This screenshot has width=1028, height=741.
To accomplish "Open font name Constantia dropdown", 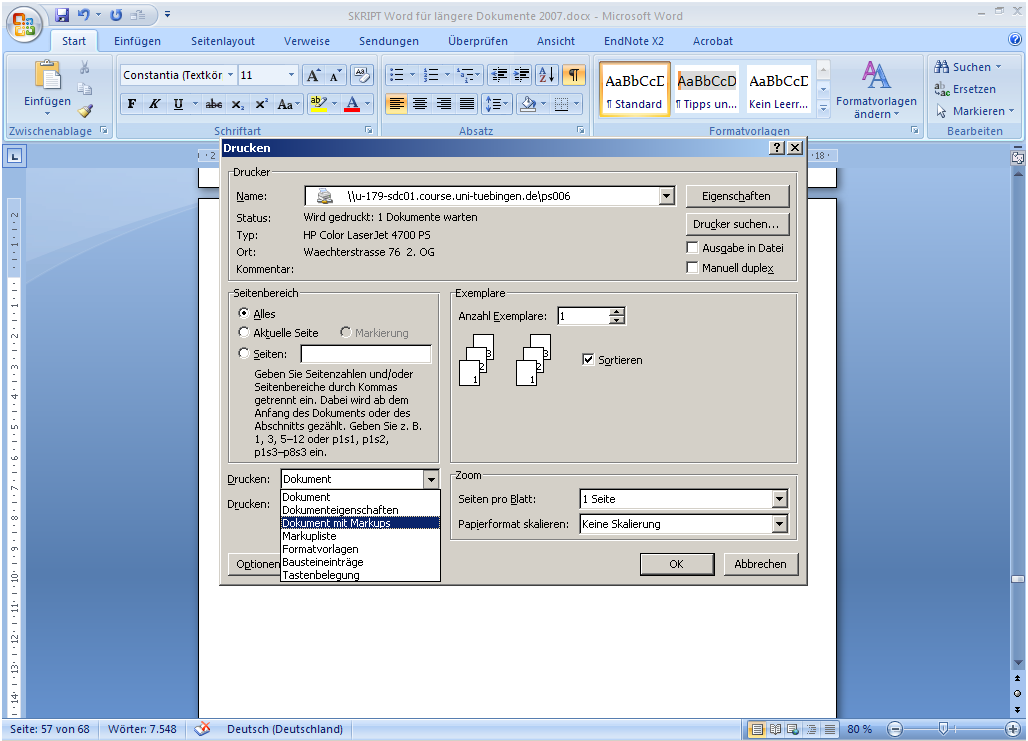I will [230, 75].
